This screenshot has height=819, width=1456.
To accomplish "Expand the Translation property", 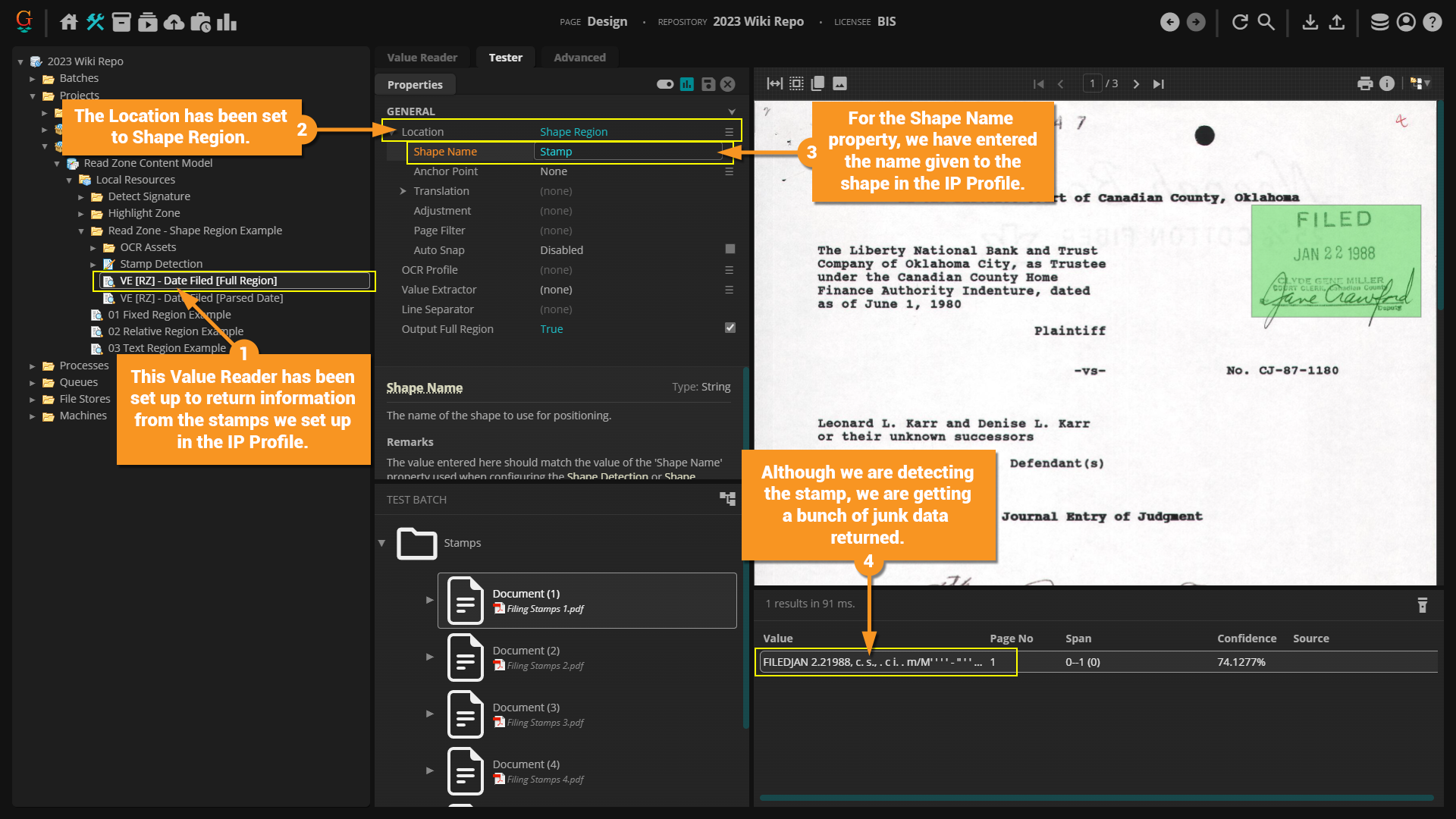I will 403,191.
